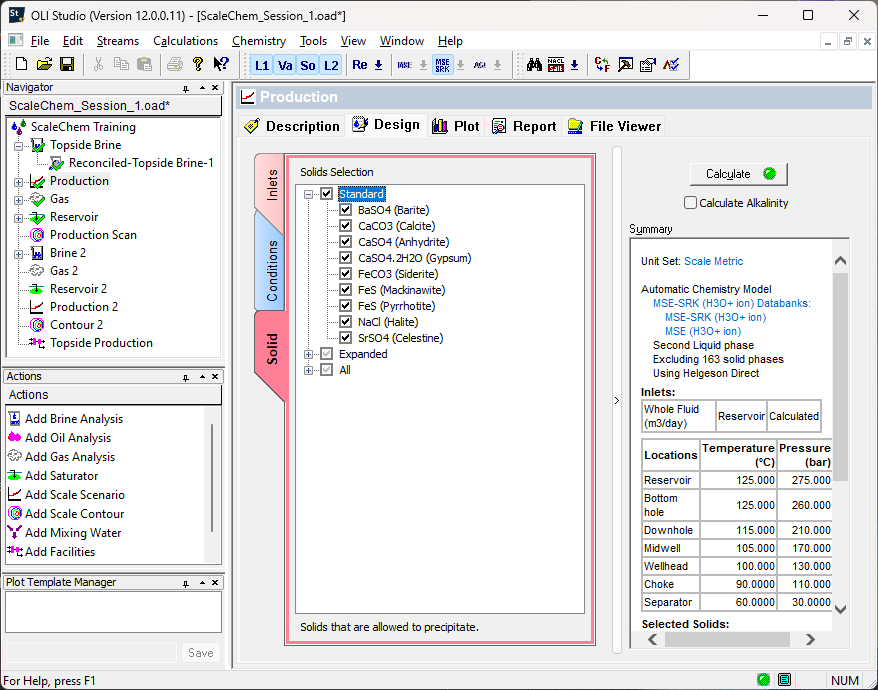This screenshot has width=878, height=690.
Task: Create a new file with the toolbar icon
Action: point(21,65)
